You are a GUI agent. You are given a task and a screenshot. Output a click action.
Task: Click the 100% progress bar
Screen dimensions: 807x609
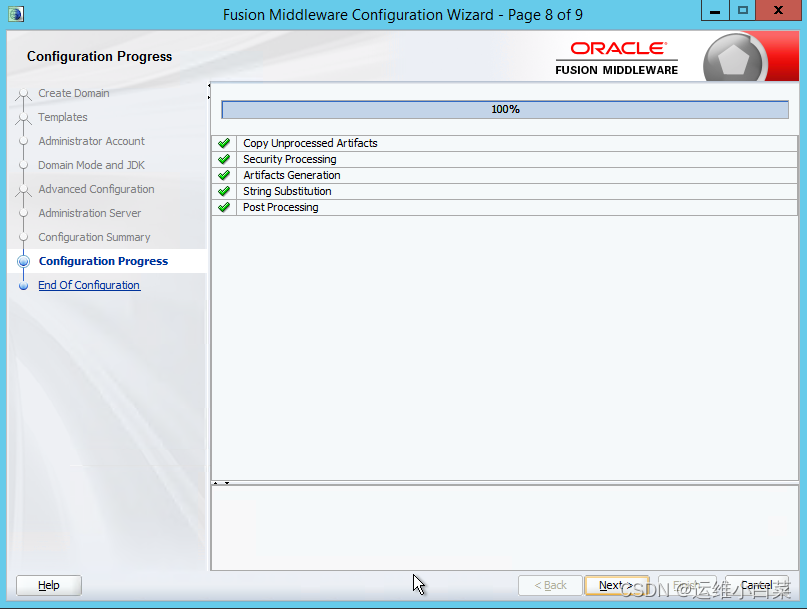pyautogui.click(x=505, y=110)
